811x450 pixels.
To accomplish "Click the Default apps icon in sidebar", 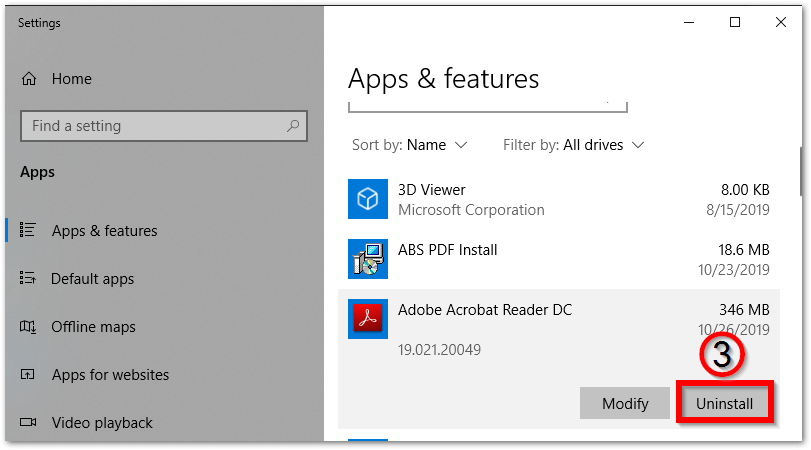I will pos(27,278).
